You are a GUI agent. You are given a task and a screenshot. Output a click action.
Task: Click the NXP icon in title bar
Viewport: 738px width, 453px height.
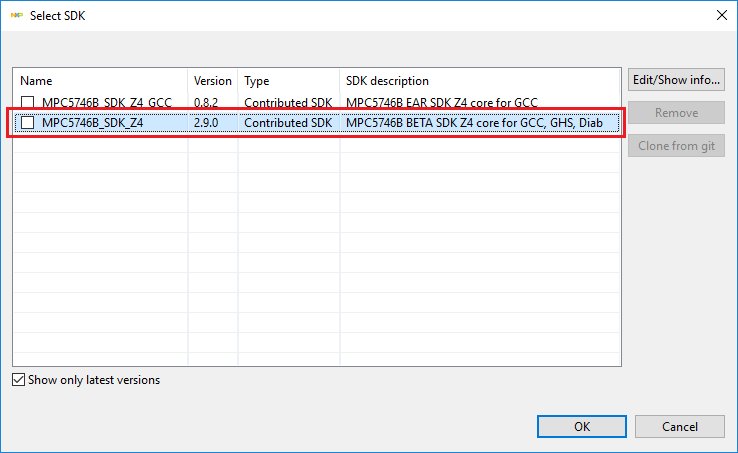pos(17,15)
